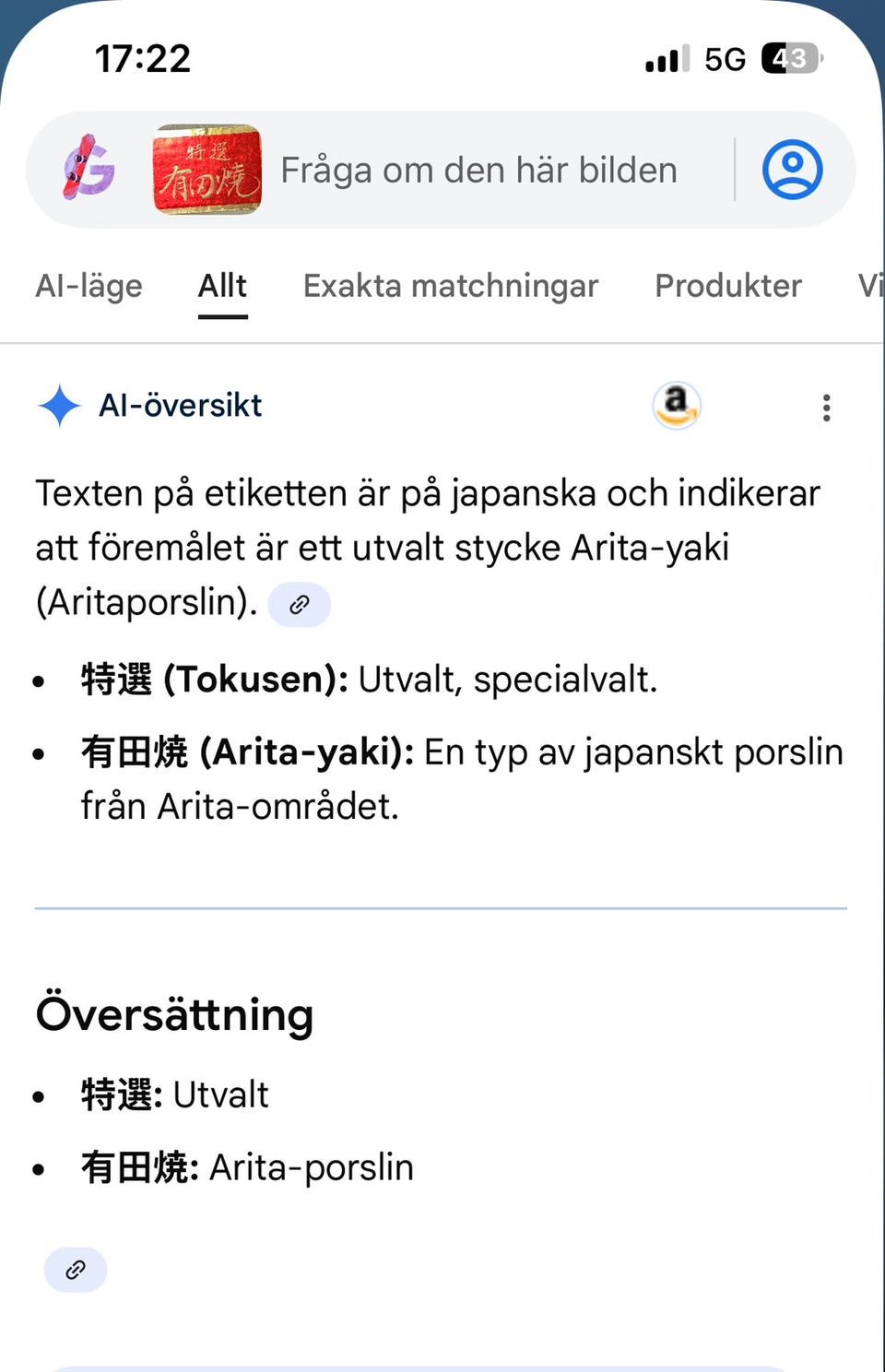Open Exakta matchningar tab

click(450, 286)
